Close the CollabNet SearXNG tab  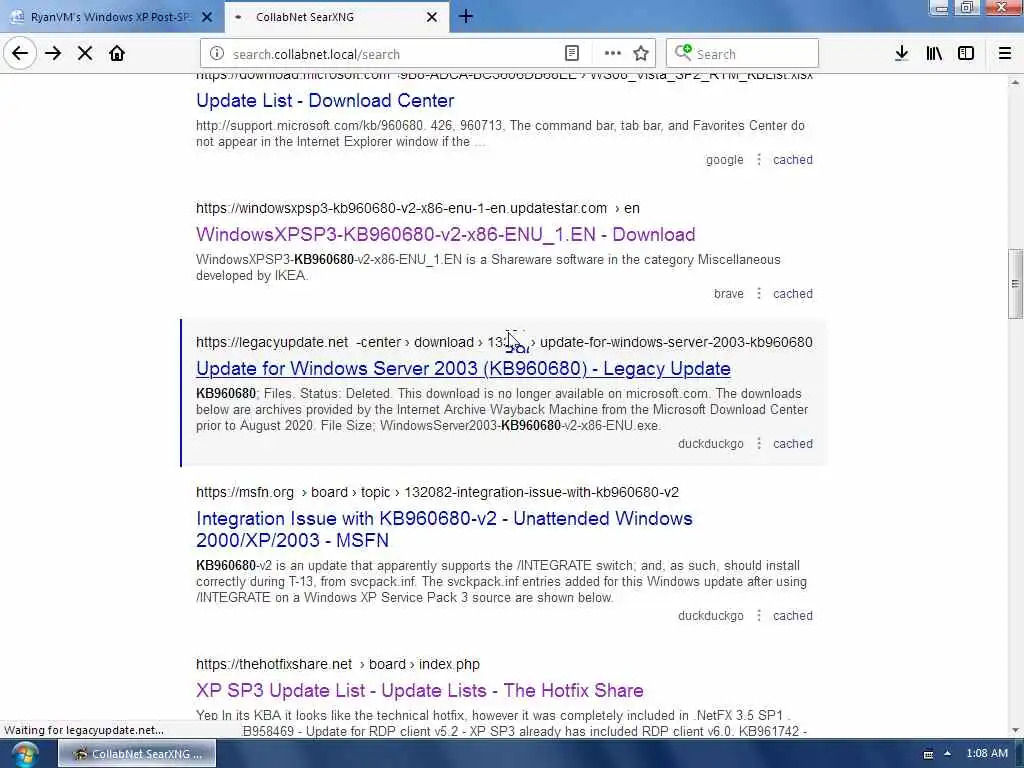(432, 17)
